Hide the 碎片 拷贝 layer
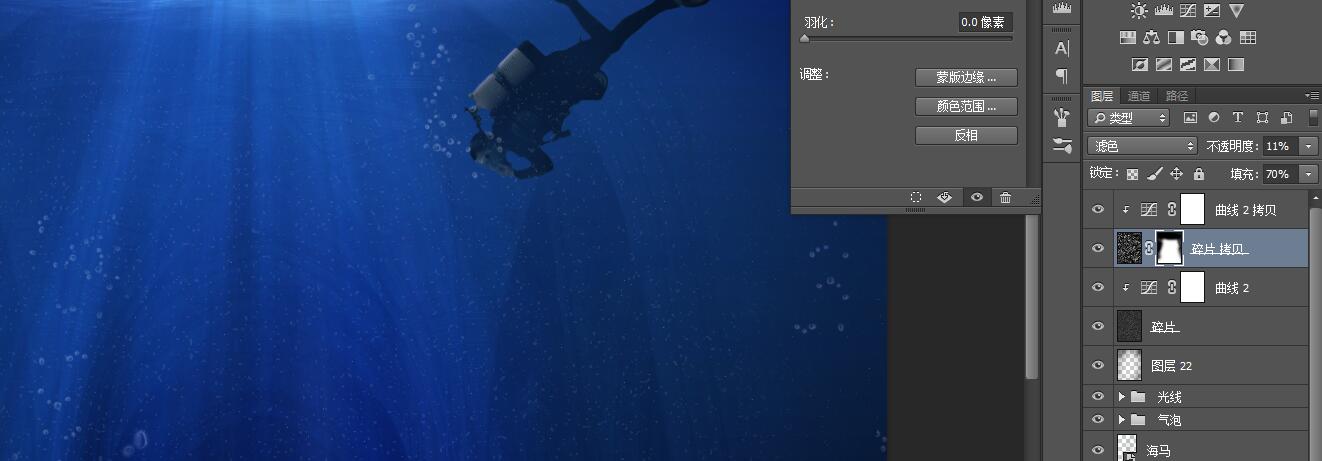1322x461 pixels. coord(1098,248)
